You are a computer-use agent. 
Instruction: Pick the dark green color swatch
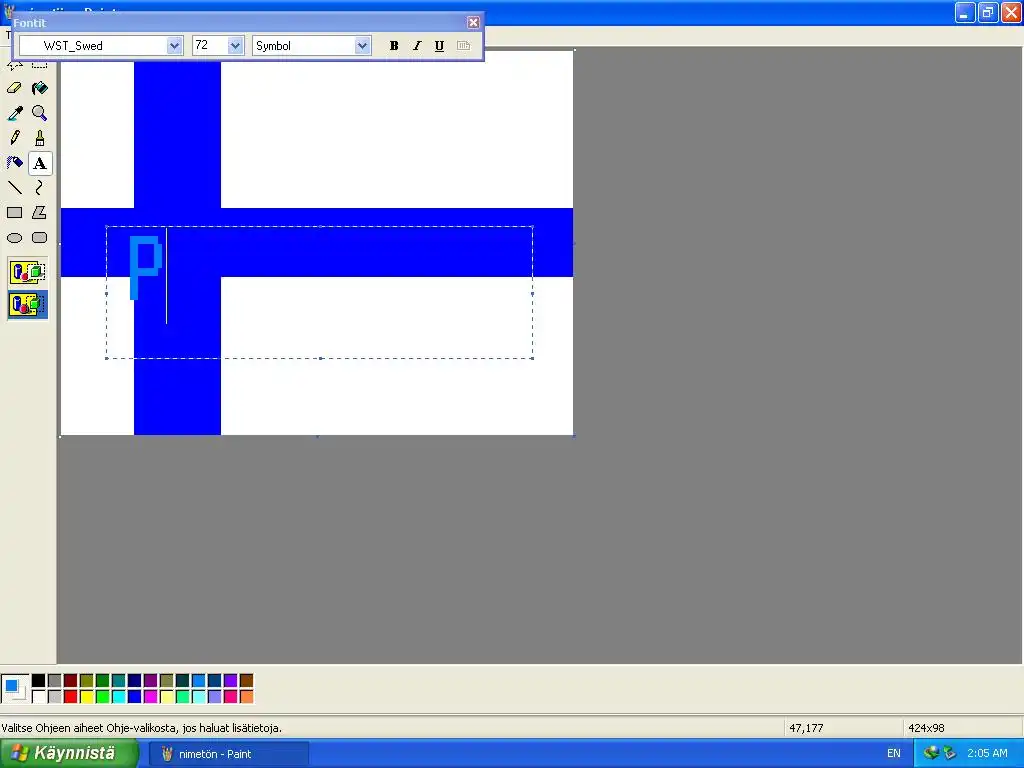(103, 680)
